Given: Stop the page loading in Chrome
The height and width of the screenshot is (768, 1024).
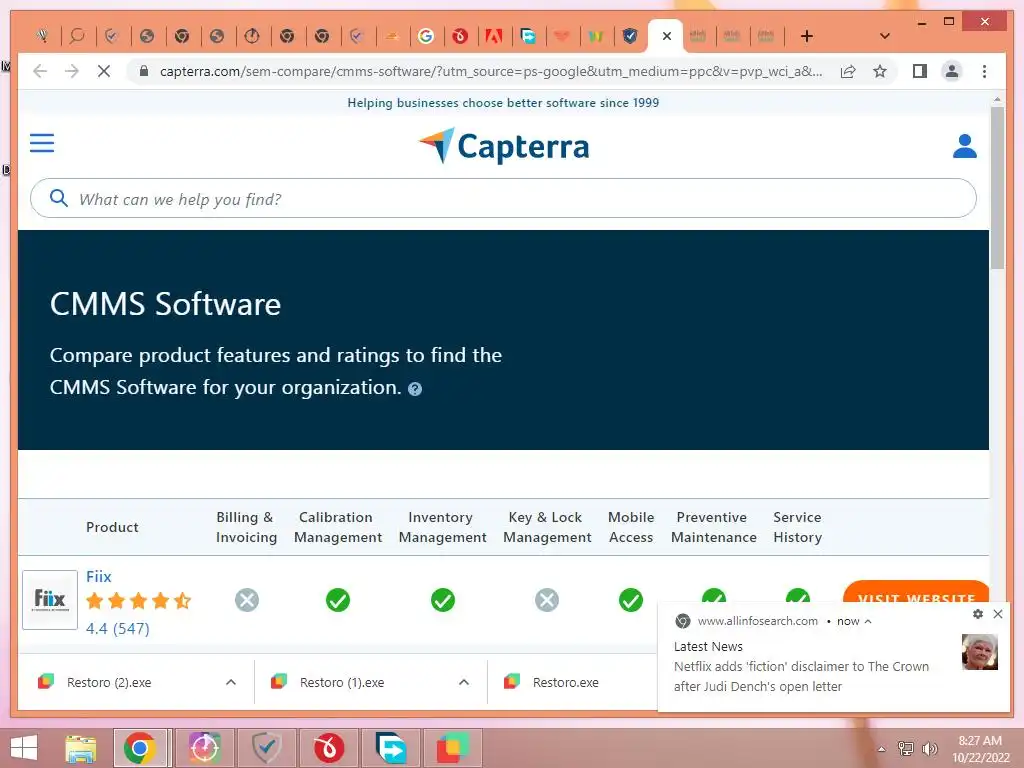Looking at the screenshot, I should pos(104,71).
